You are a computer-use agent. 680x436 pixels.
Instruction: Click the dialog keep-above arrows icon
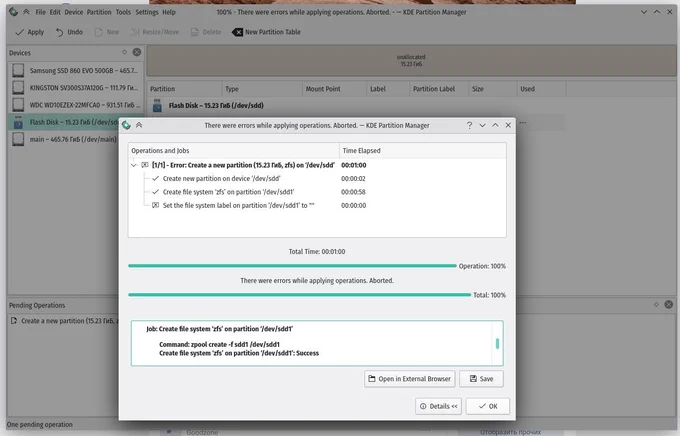[139, 125]
